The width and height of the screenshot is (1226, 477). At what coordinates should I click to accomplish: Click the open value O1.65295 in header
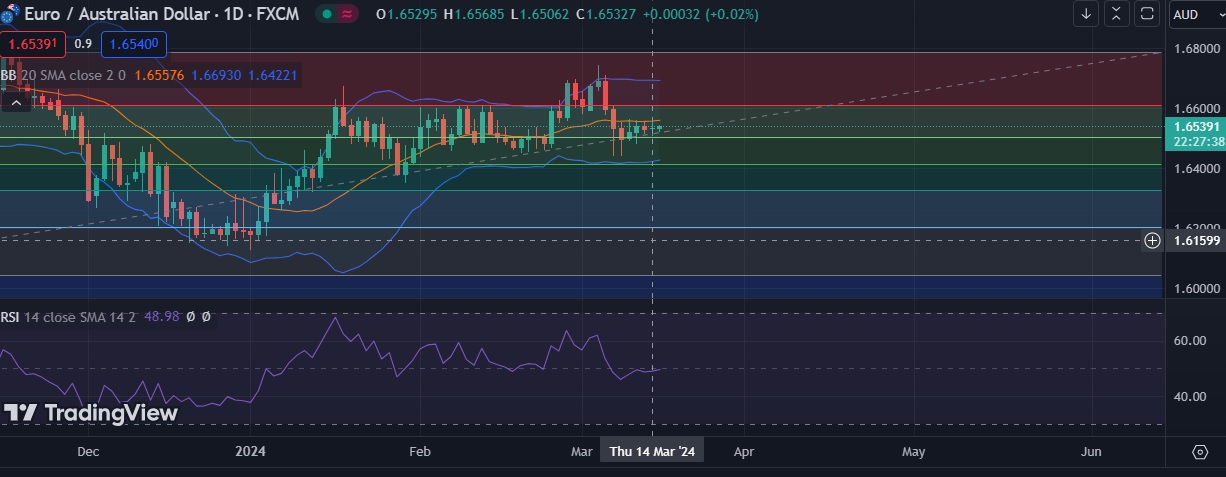407,15
